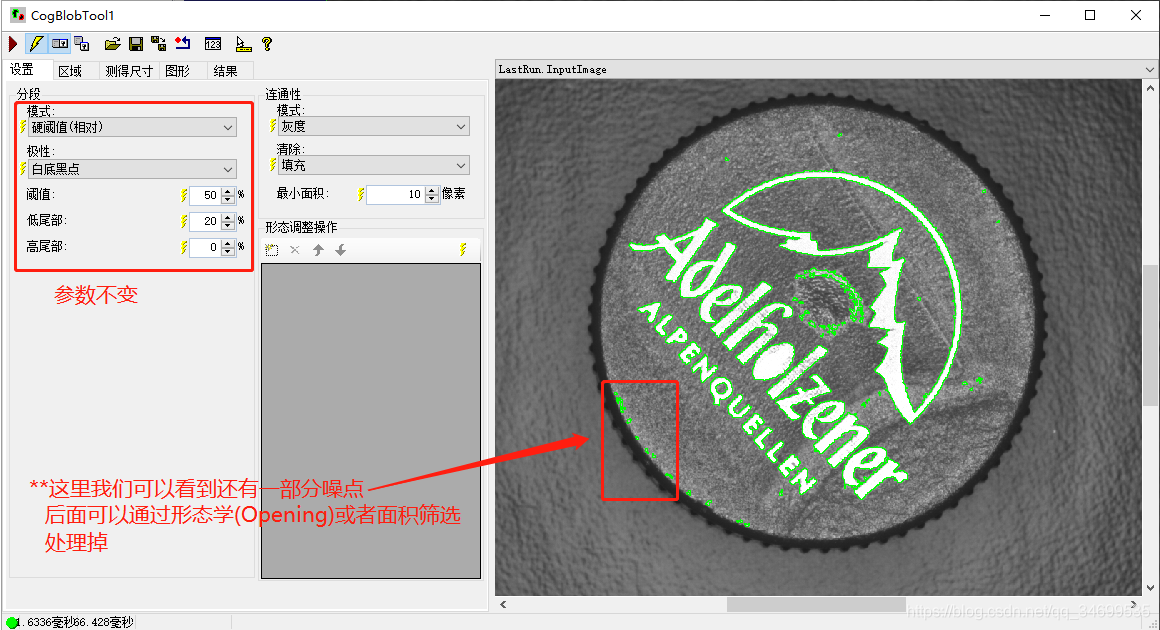
Task: Minimize the CogBlobTool1 window
Action: coord(1045,15)
